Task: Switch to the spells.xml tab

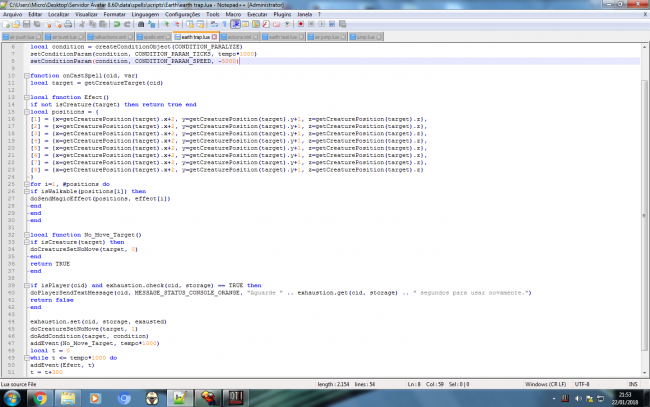Action: click(153, 37)
